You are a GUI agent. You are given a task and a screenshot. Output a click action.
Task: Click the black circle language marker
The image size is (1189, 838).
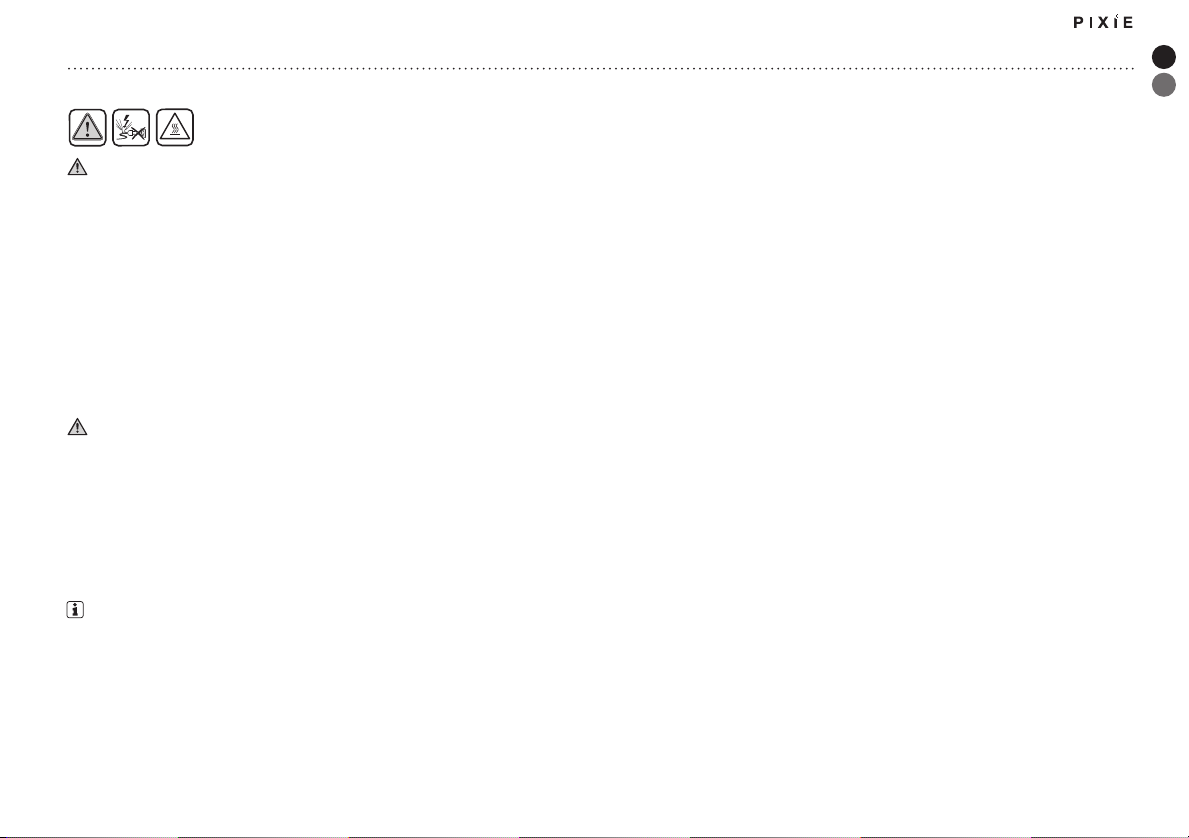click(1164, 57)
